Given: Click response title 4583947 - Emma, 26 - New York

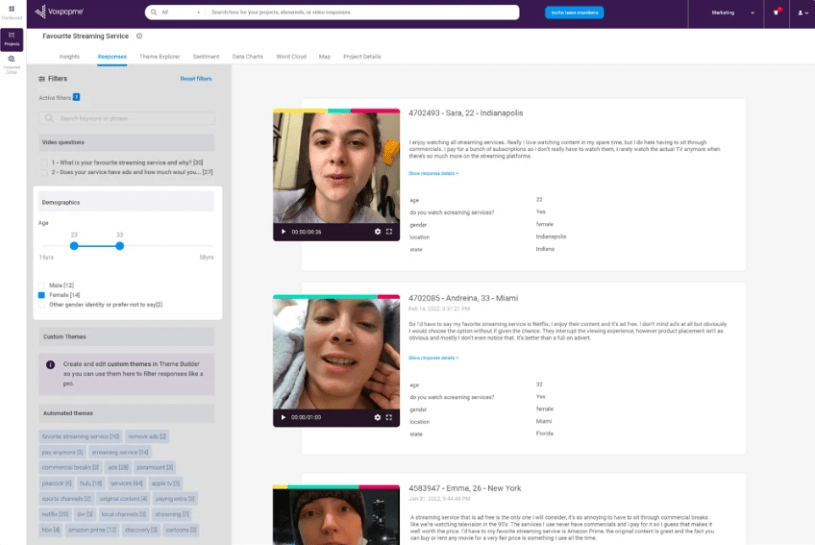Looking at the screenshot, I should pos(465,488).
